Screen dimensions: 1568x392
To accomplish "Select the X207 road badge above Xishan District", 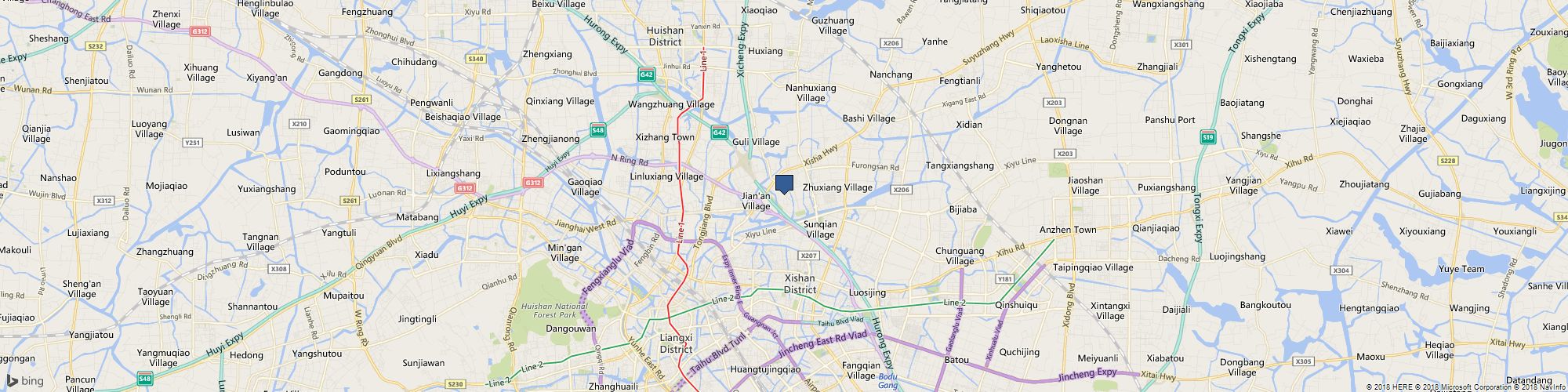I will 809,256.
